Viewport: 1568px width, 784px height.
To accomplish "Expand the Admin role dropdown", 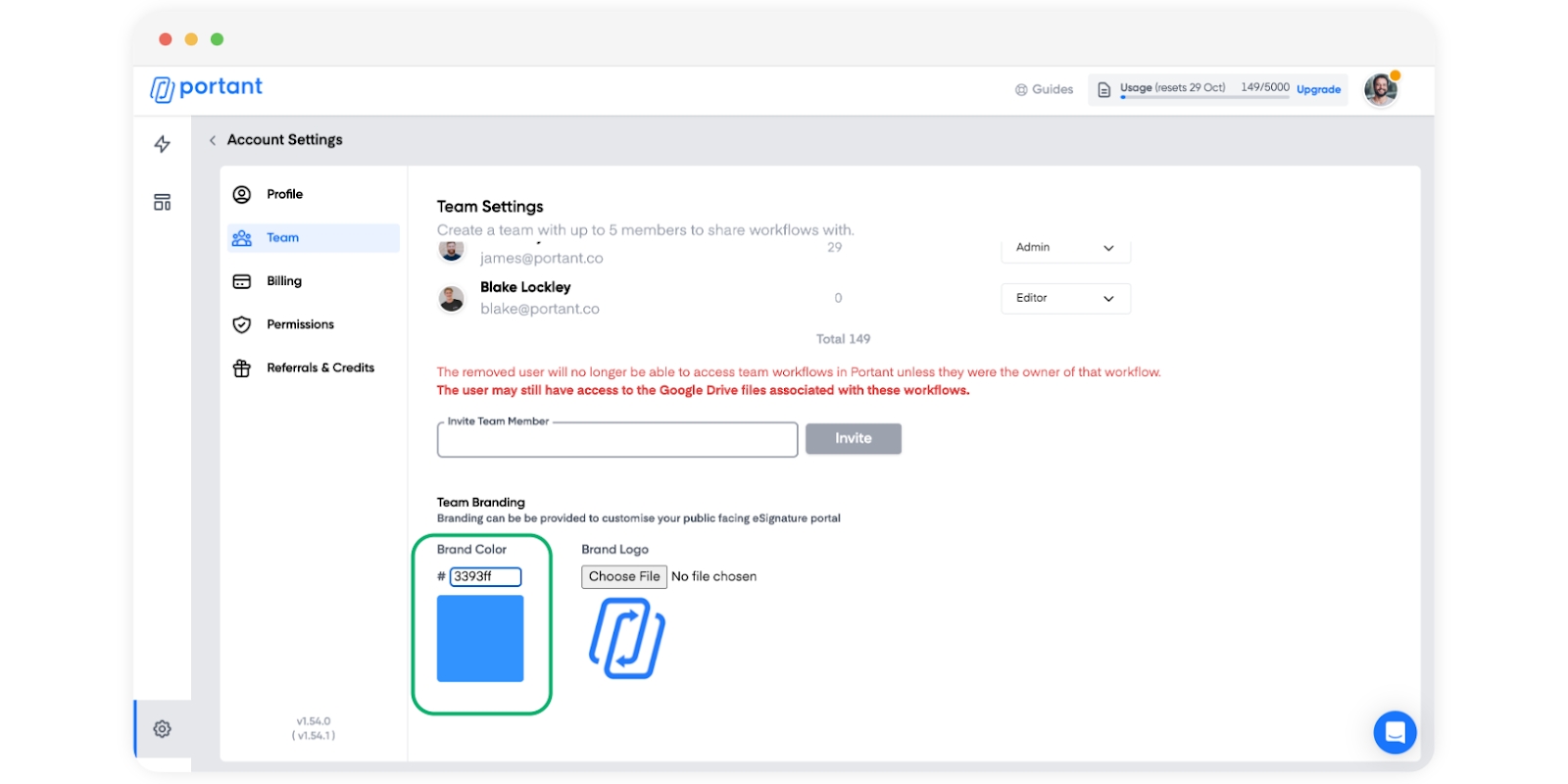I will (x=1065, y=249).
